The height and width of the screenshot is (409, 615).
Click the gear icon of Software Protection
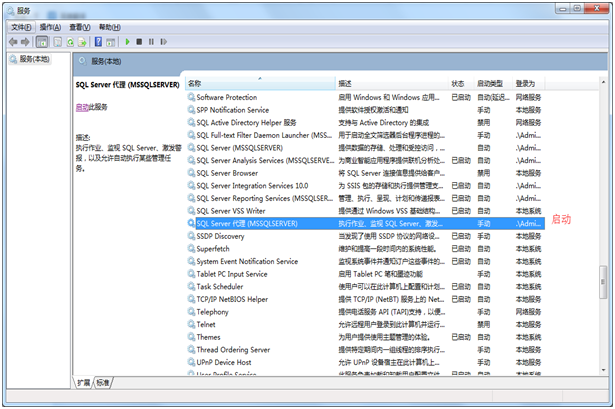[191, 97]
